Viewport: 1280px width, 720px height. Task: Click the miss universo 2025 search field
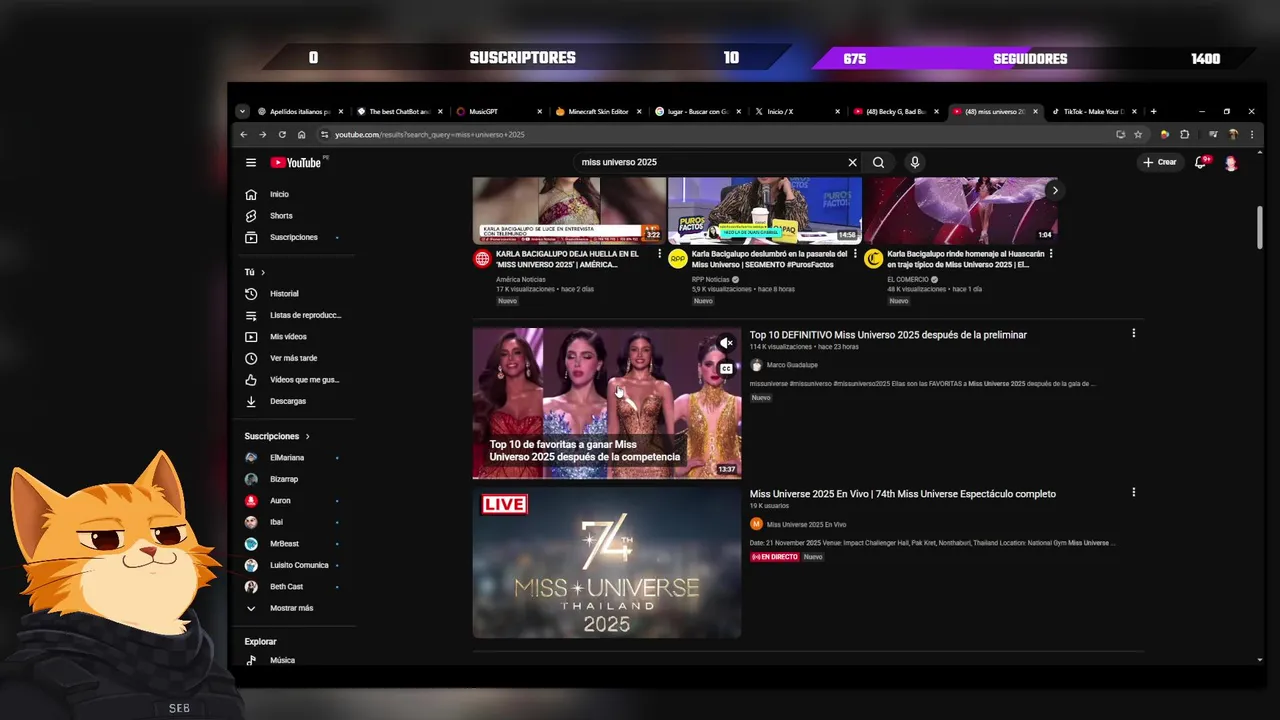tap(710, 162)
